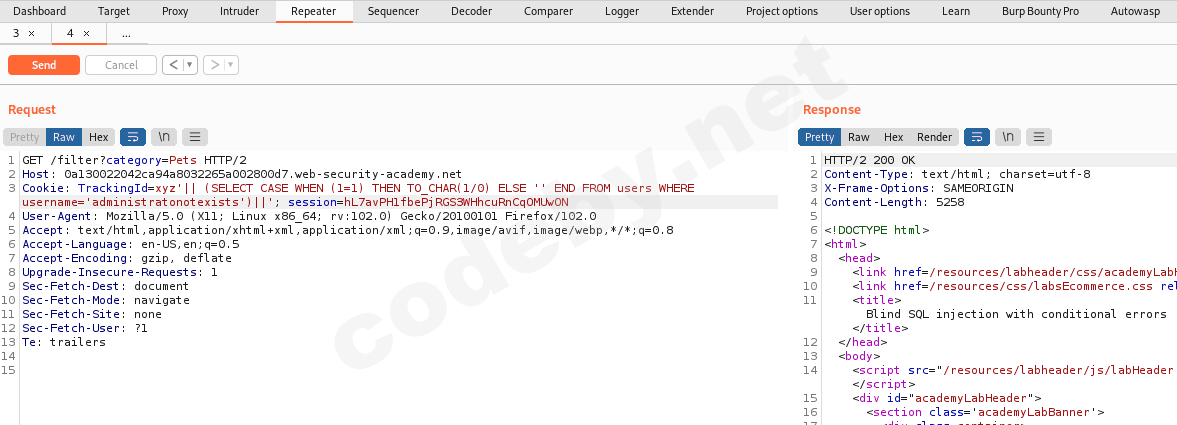The image size is (1177, 425).
Task: Click the Sec-Fetch-Dest header line
Action: click(x=106, y=286)
